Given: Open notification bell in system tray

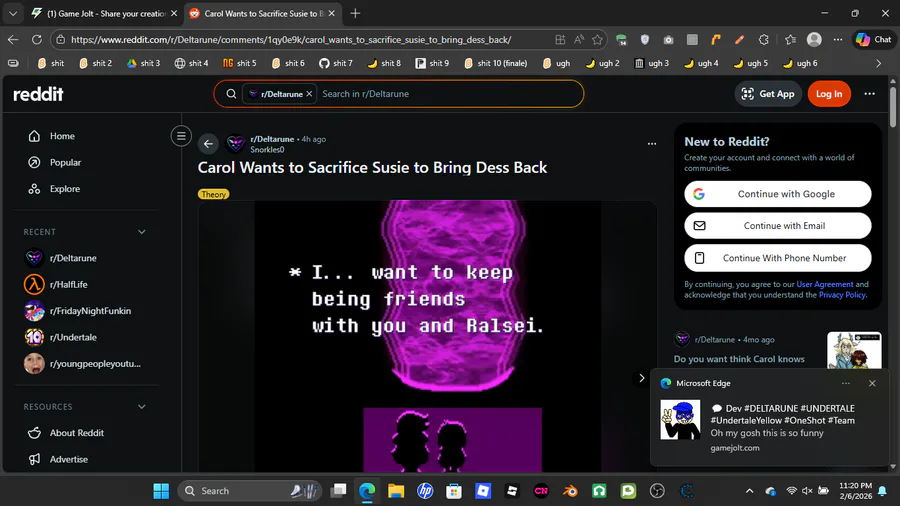Looking at the screenshot, I should (x=882, y=491).
